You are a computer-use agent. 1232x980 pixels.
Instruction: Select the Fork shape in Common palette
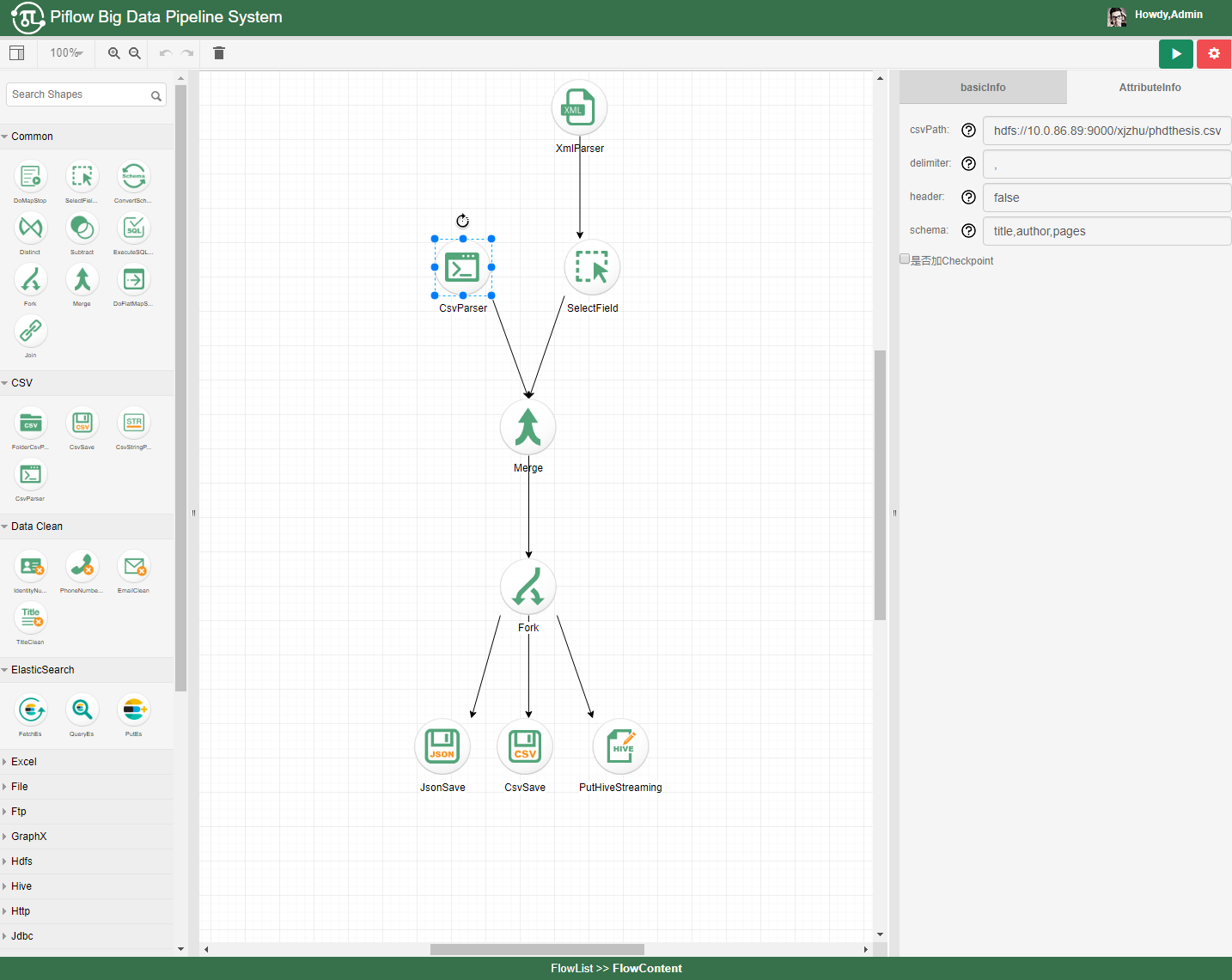click(30, 280)
